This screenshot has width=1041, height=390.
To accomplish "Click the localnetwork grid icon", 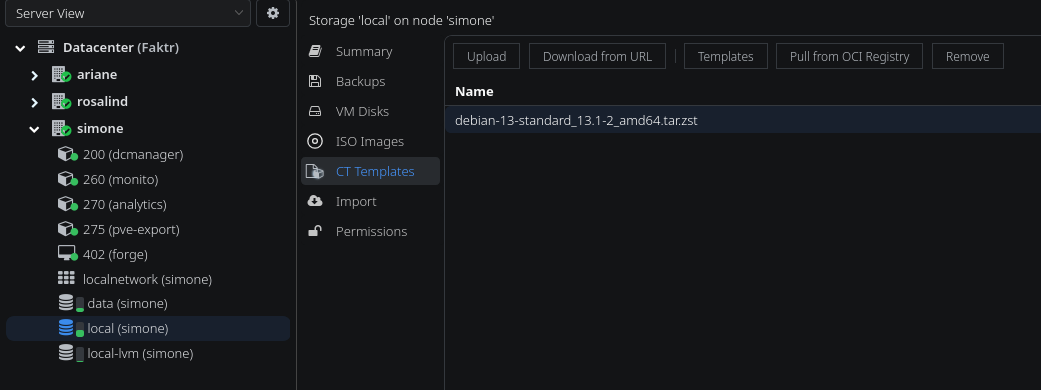I will (x=66, y=278).
